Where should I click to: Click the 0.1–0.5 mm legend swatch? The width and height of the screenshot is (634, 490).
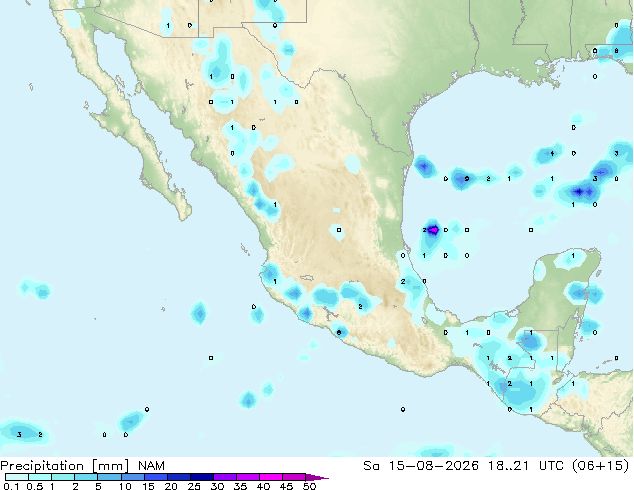17,477
